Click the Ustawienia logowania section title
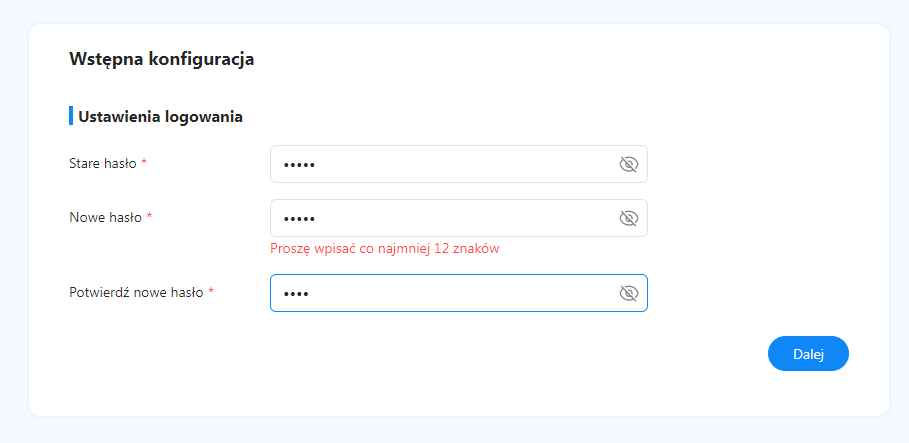This screenshot has width=909, height=443. point(161,117)
